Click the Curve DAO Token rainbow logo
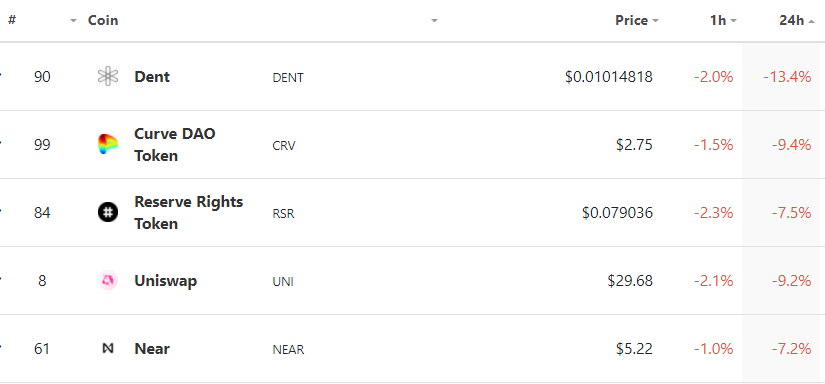 (108, 145)
